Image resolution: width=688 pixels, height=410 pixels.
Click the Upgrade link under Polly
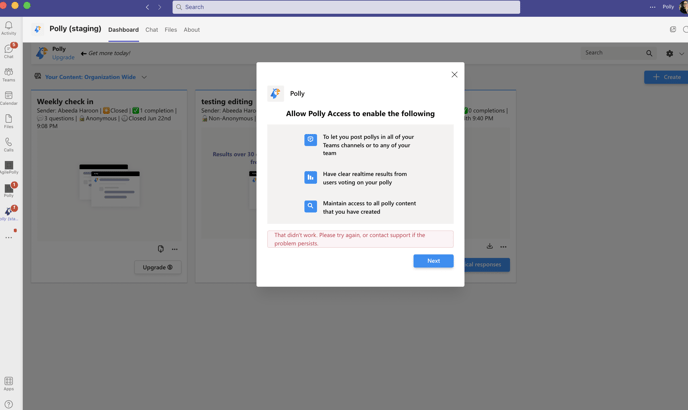click(x=63, y=58)
